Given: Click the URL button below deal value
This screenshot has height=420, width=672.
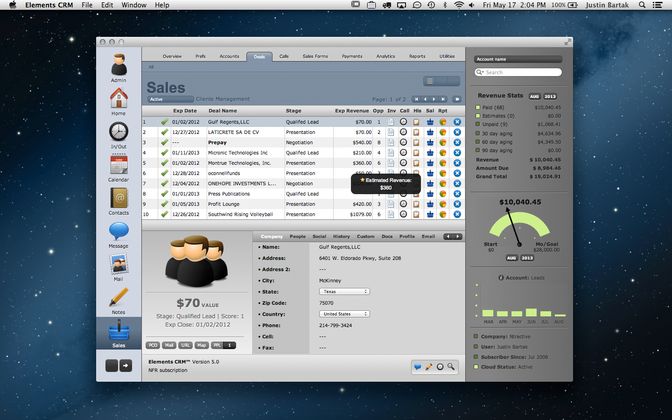Looking at the screenshot, I should tap(187, 345).
